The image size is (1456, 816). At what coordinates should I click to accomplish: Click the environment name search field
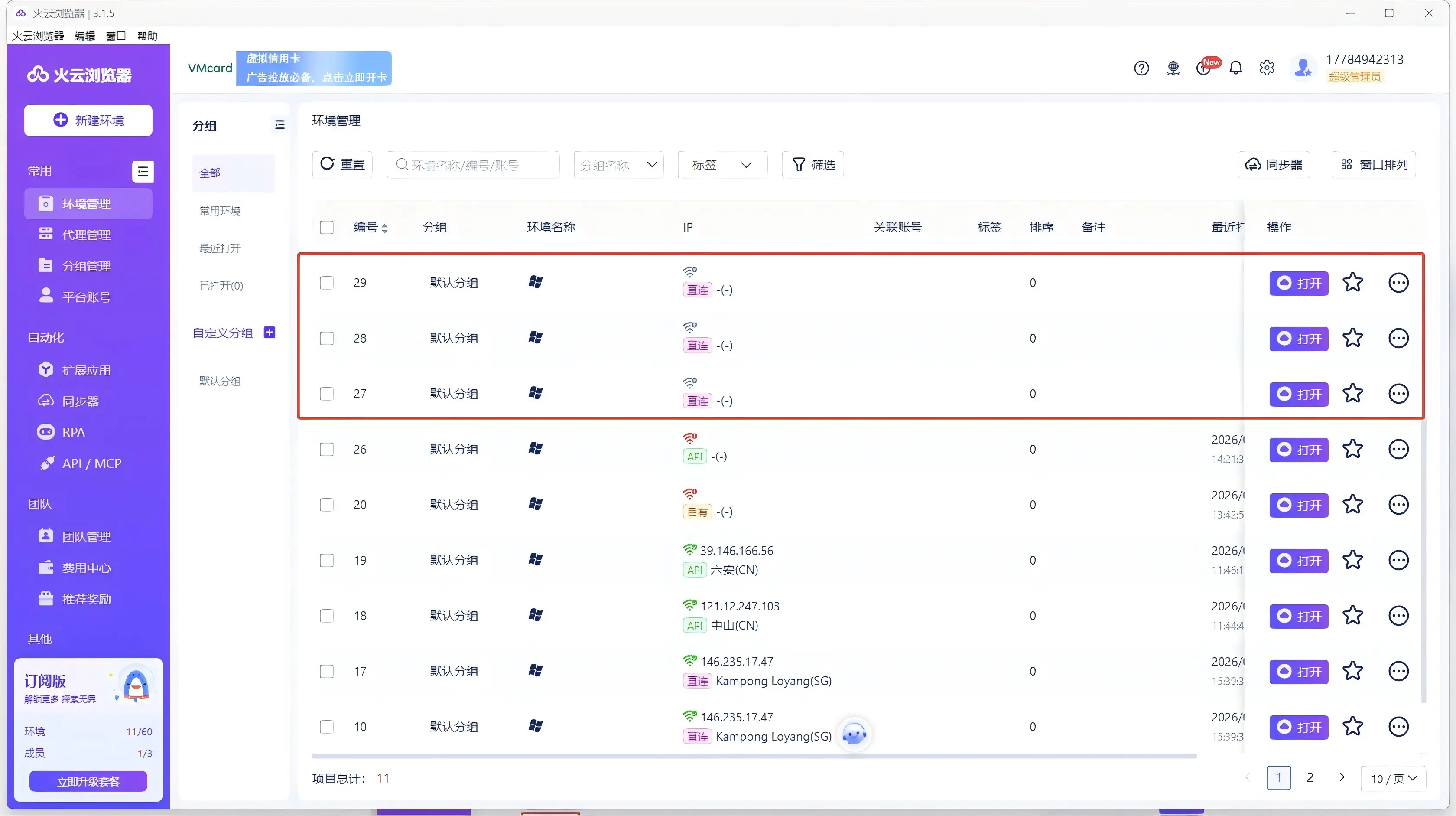(x=473, y=165)
